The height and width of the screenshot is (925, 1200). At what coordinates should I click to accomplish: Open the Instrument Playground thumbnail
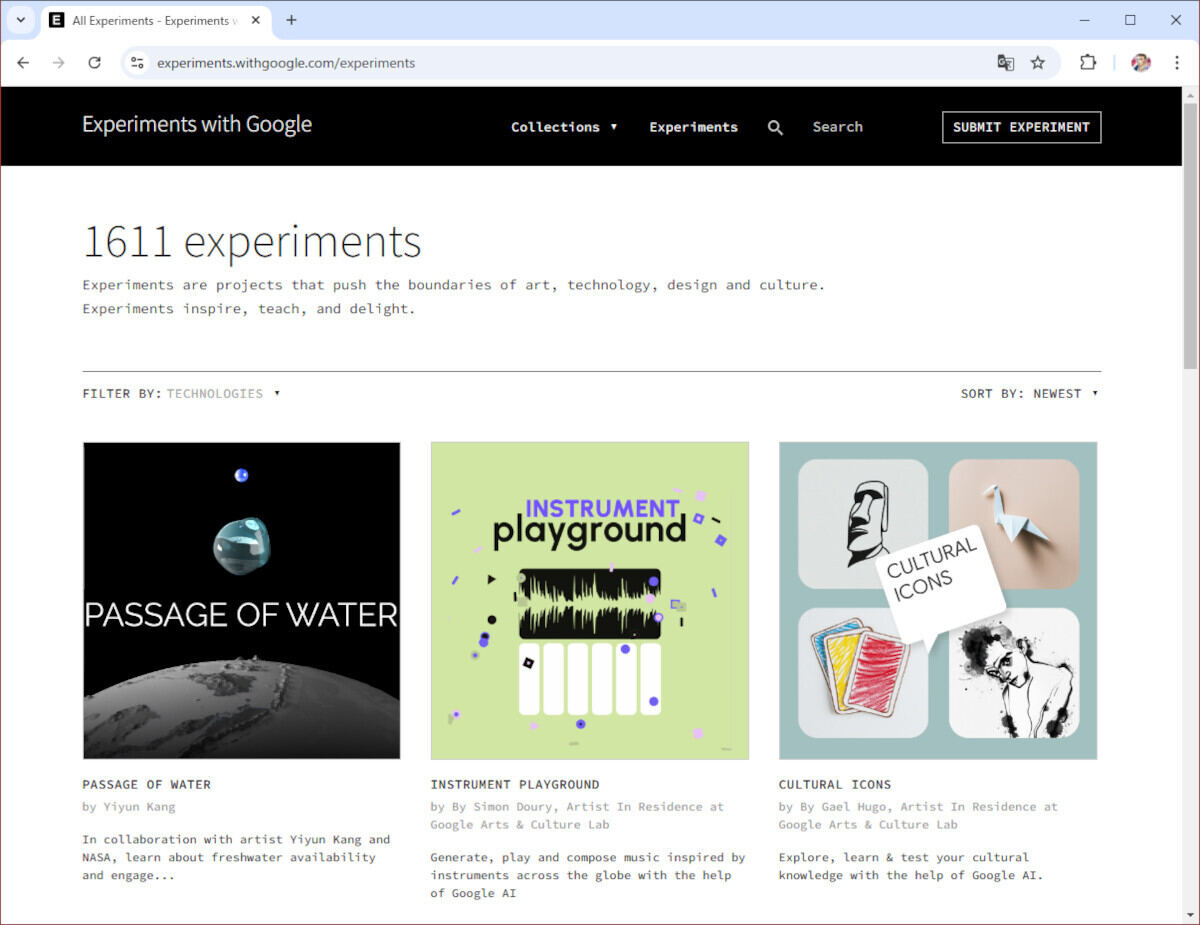(589, 600)
